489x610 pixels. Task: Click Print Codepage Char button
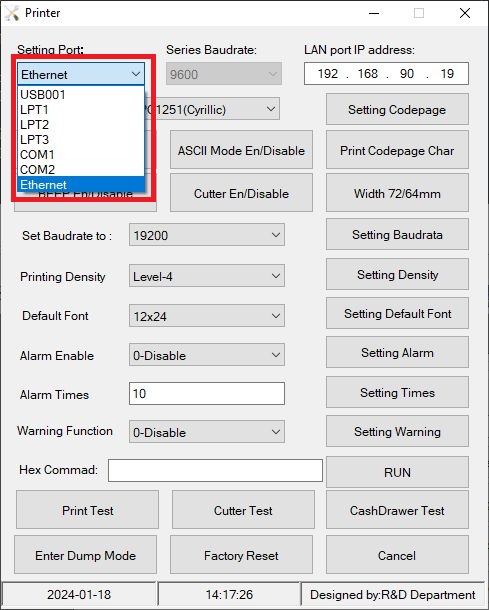click(x=397, y=150)
